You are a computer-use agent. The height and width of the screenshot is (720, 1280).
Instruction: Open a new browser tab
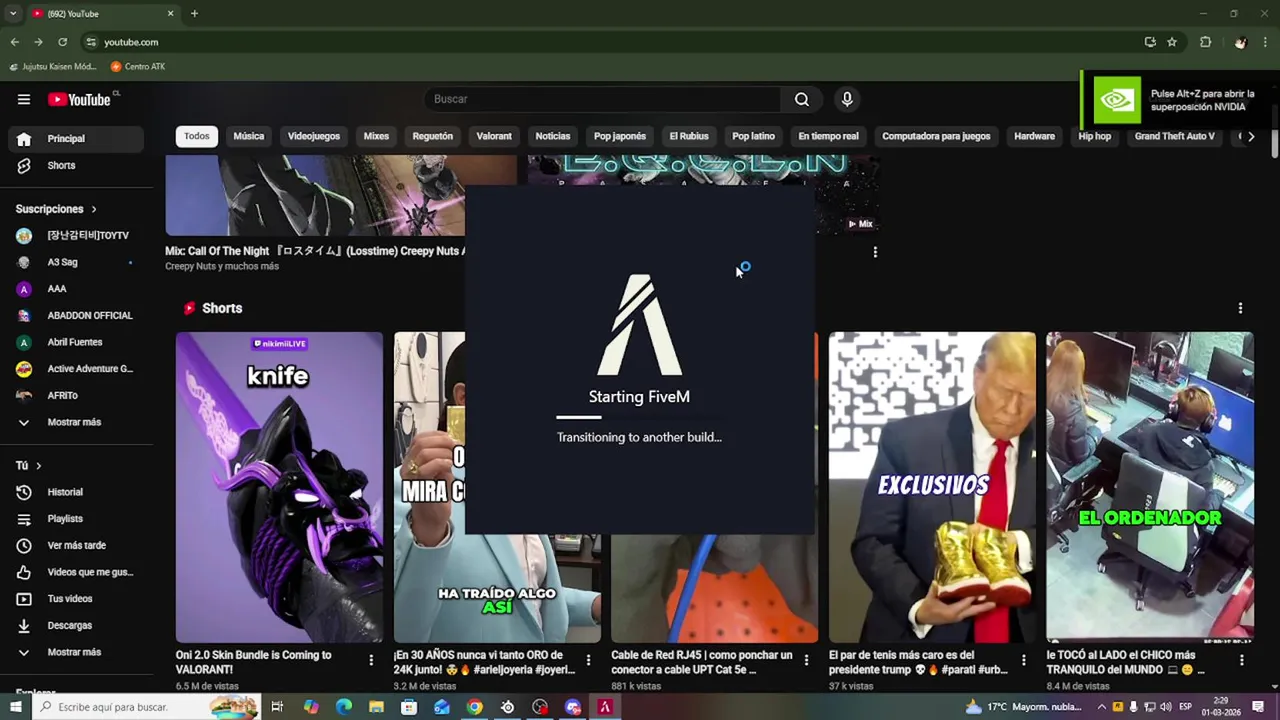click(194, 13)
